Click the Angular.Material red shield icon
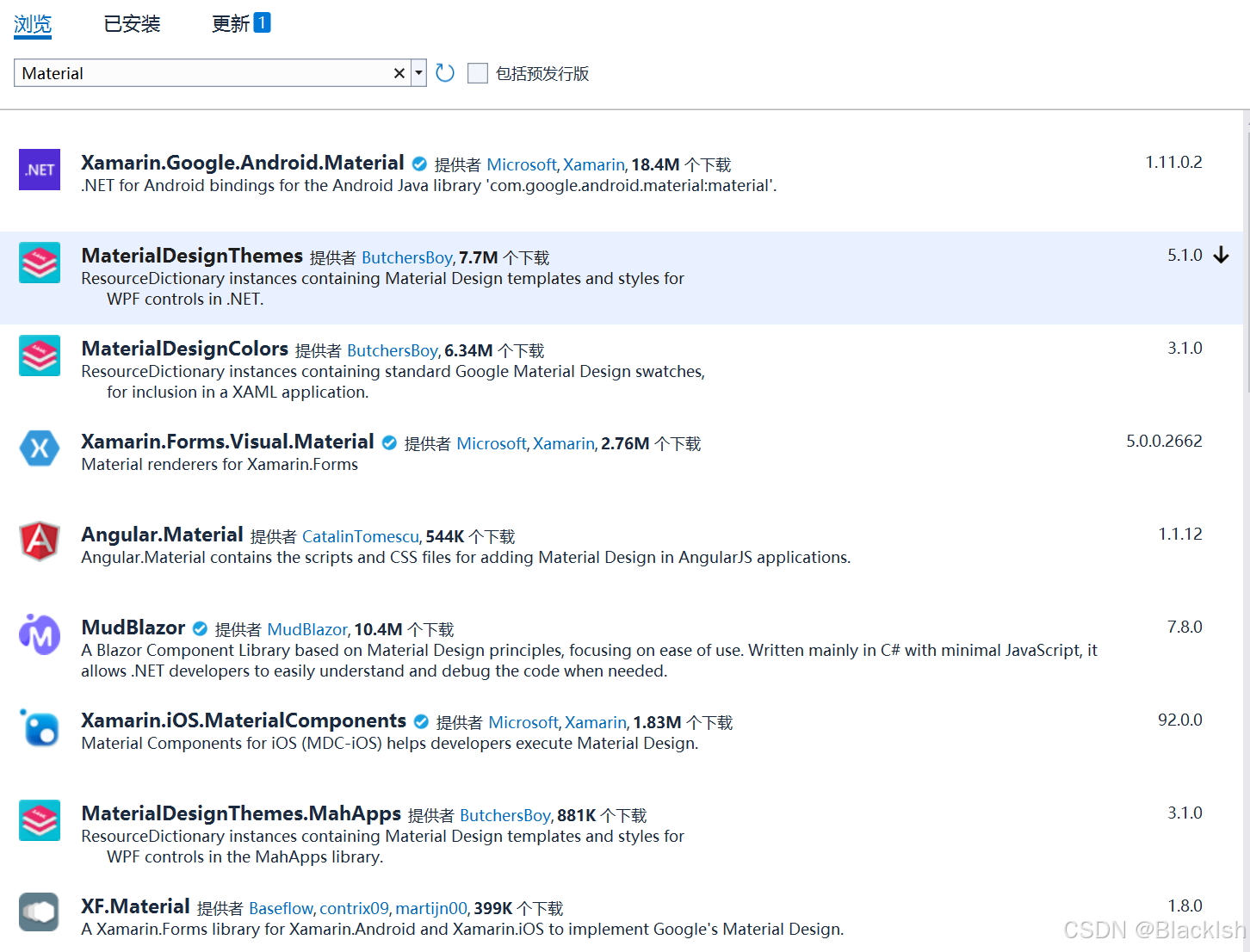This screenshot has width=1250, height=952. click(x=40, y=541)
